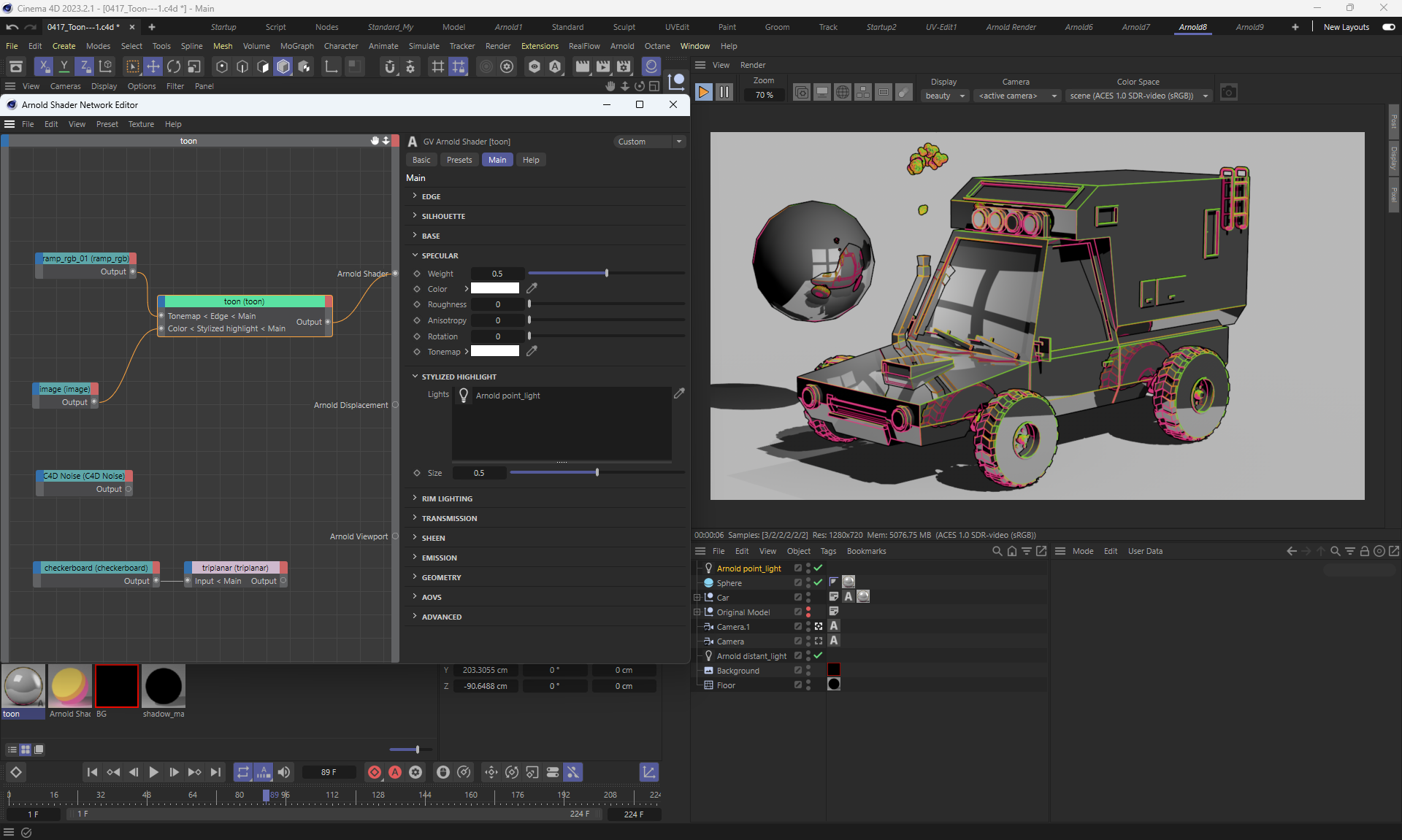The height and width of the screenshot is (840, 1402).
Task: Expand the RIM LIGHTING section
Action: point(447,498)
